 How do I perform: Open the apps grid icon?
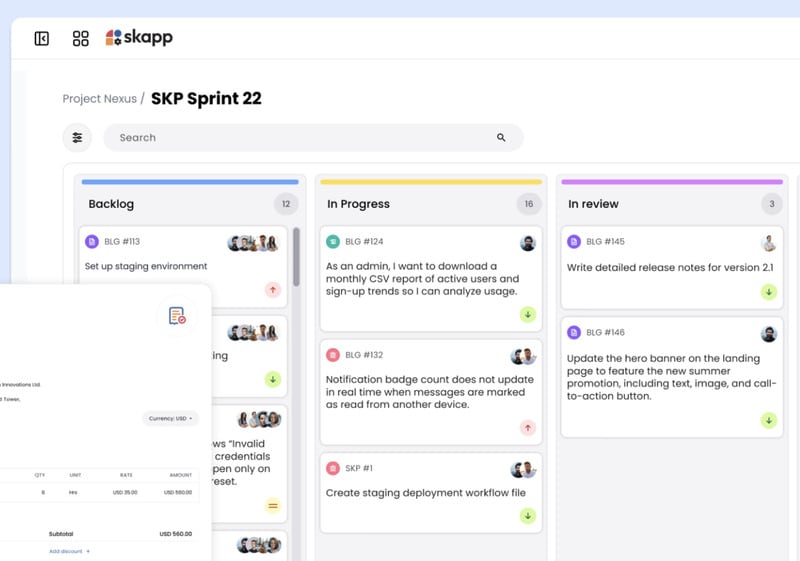coord(81,38)
